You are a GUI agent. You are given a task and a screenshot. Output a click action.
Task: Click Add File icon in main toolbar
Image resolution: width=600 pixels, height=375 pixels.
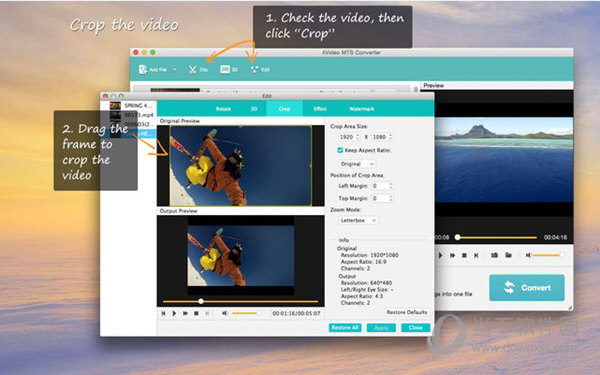[x=143, y=69]
